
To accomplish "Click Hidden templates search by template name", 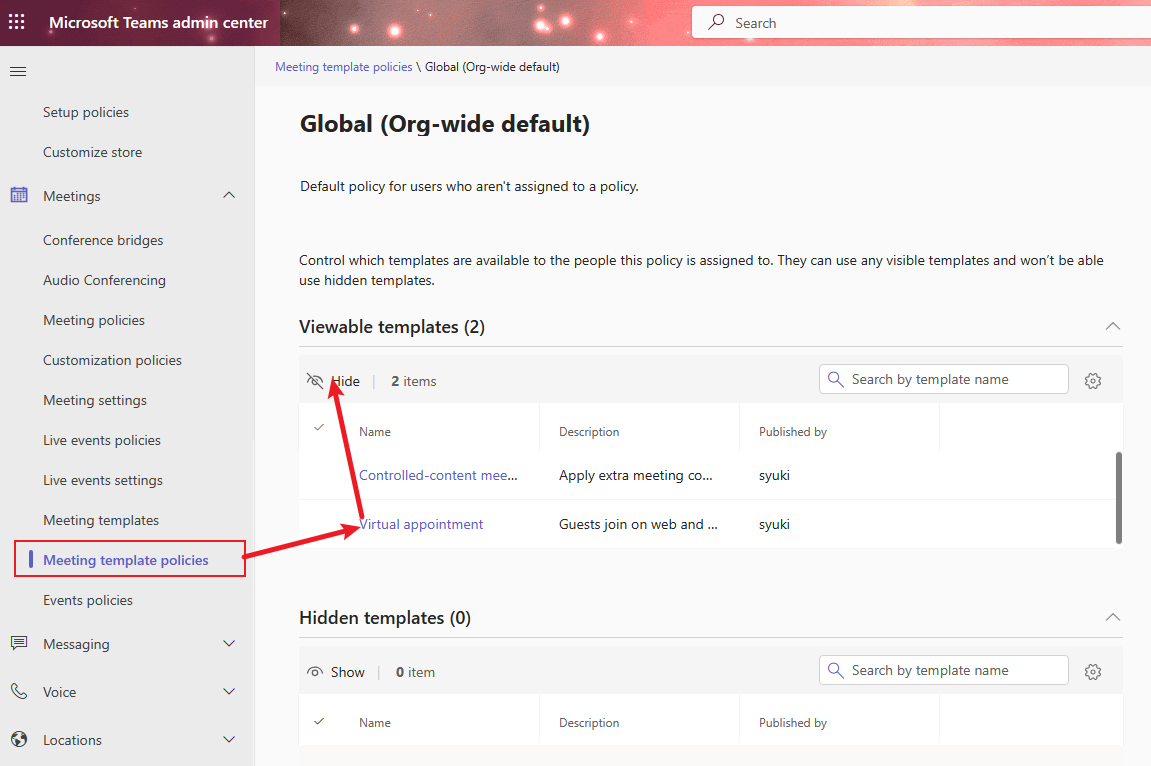I will pyautogui.click(x=944, y=670).
